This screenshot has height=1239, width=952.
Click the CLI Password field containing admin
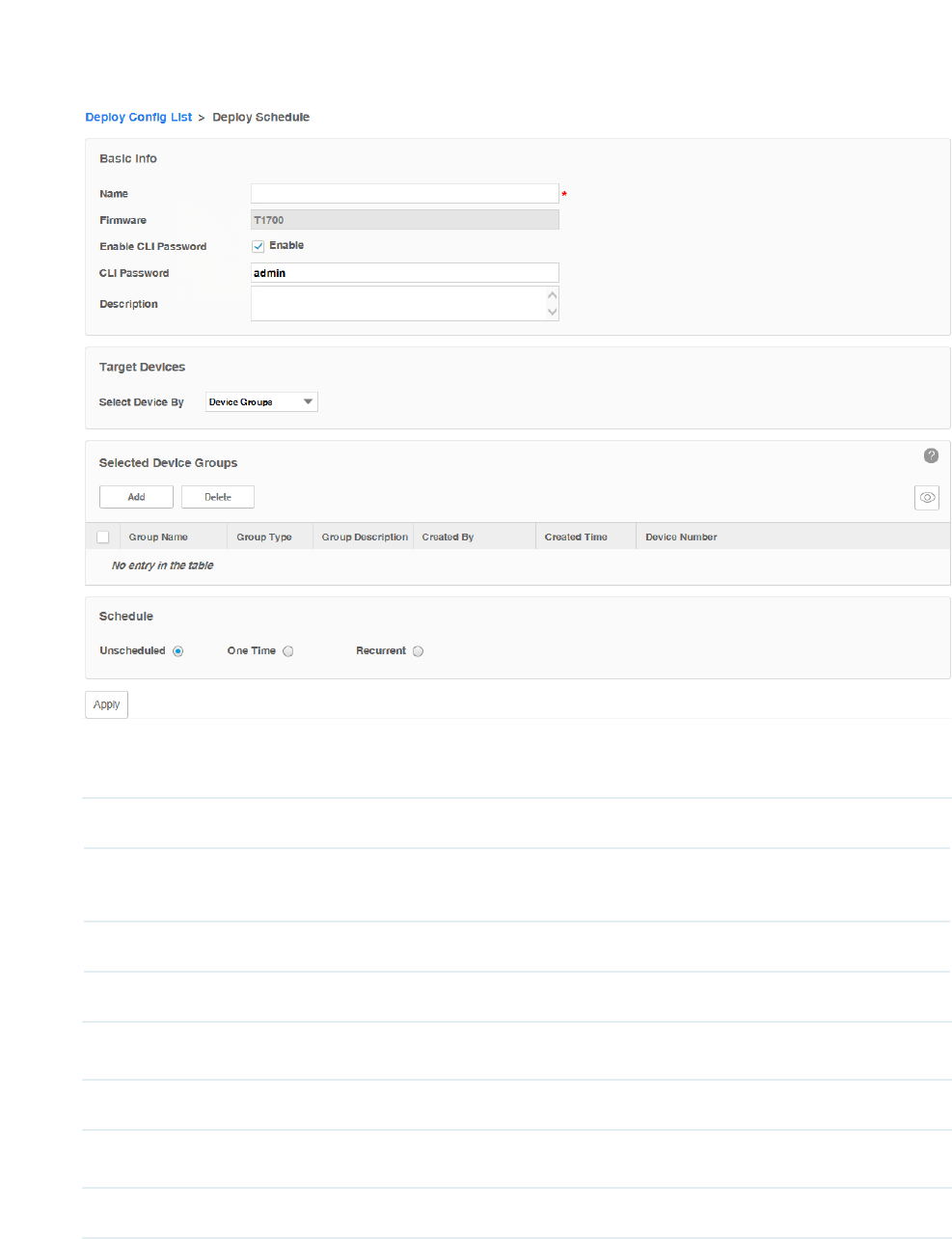(x=405, y=273)
